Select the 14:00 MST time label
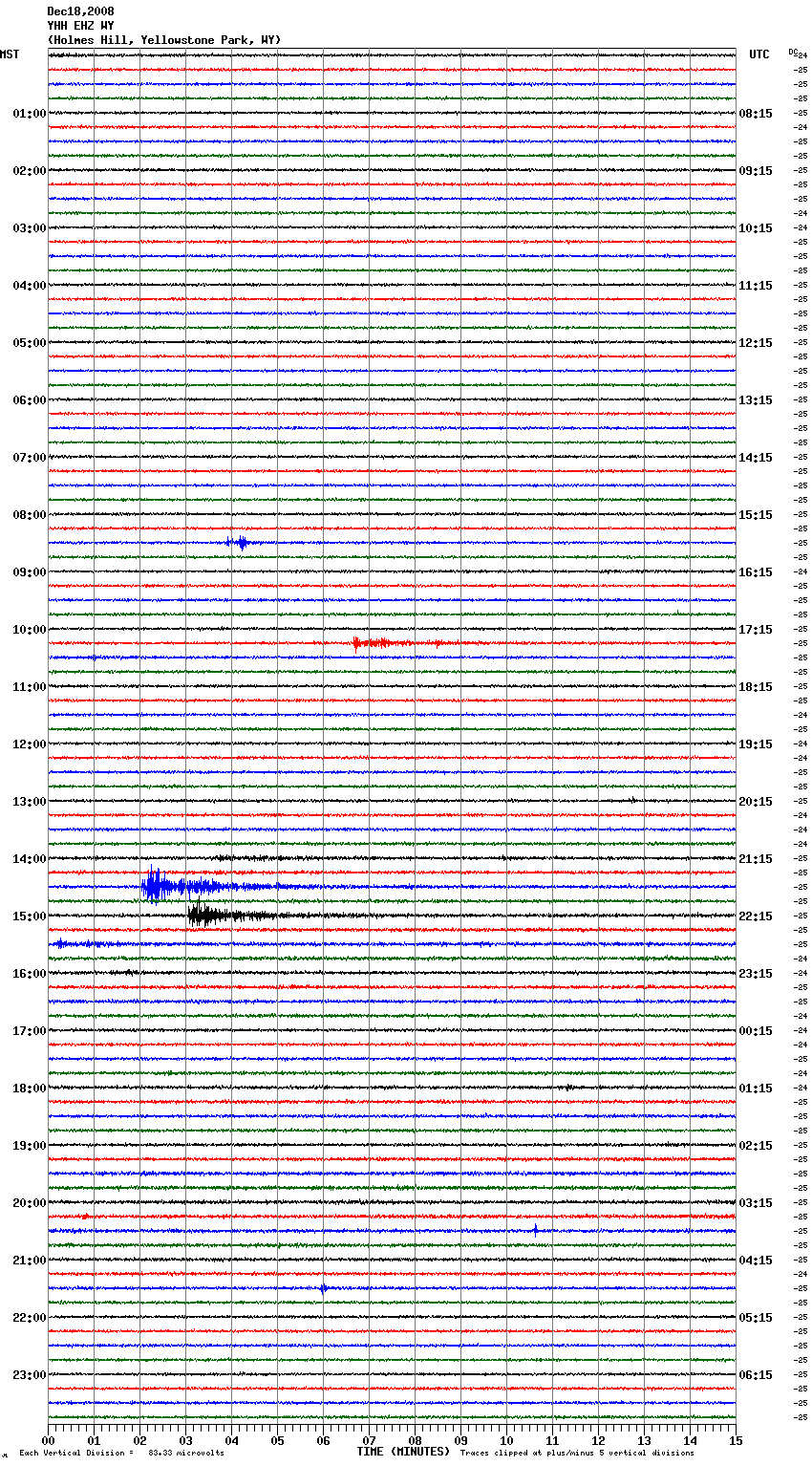Viewport: 812px width, 1466px height. point(30,859)
